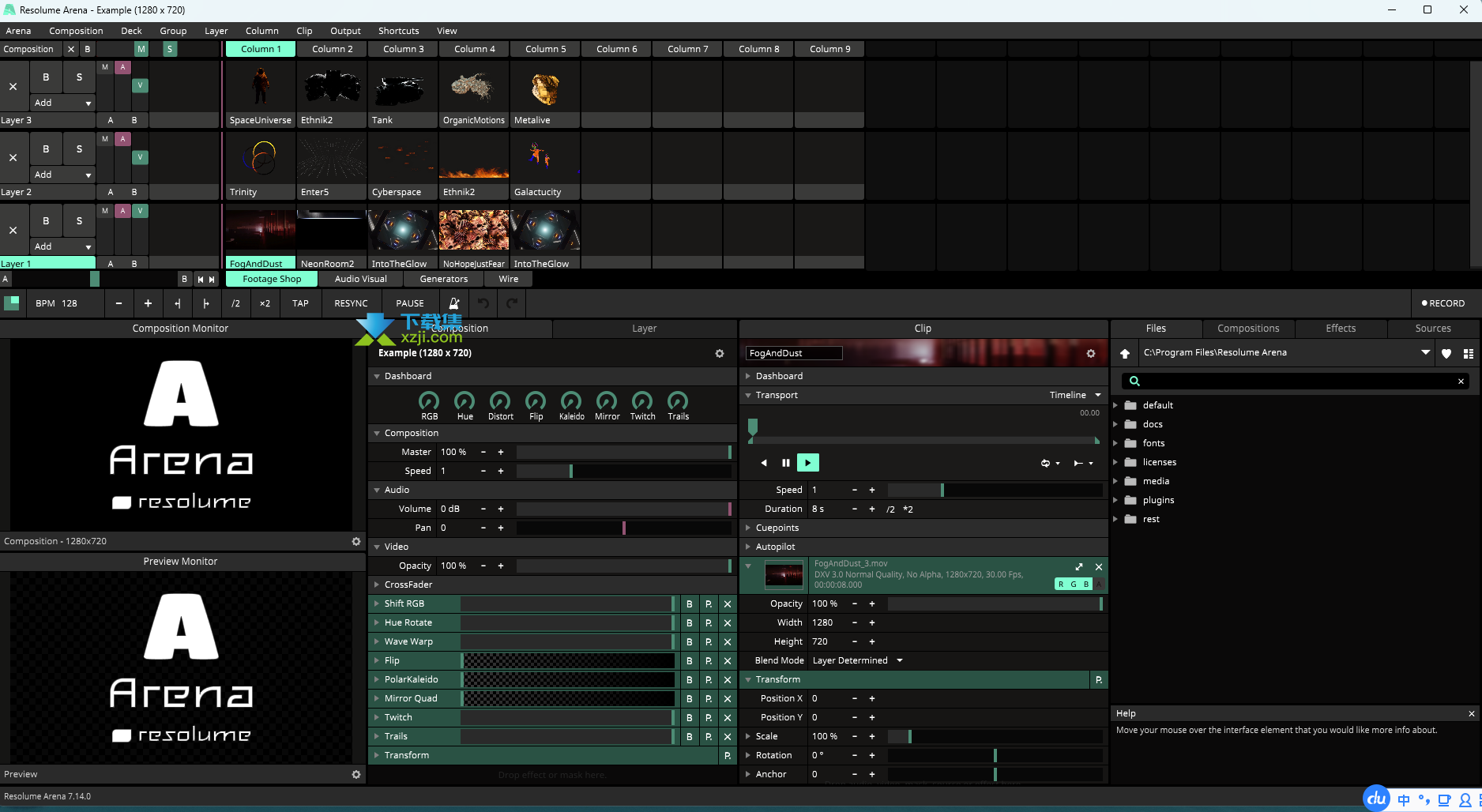Image resolution: width=1482 pixels, height=812 pixels.
Task: Open the file path dropdown arrow
Action: pos(1425,353)
